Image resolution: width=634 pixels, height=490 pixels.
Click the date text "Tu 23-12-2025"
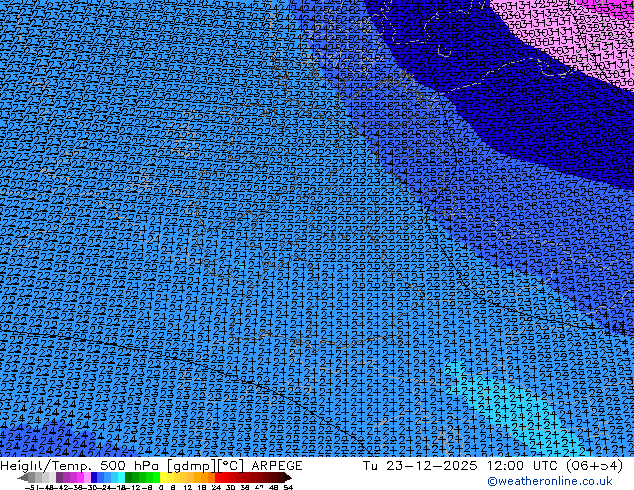[420, 466]
